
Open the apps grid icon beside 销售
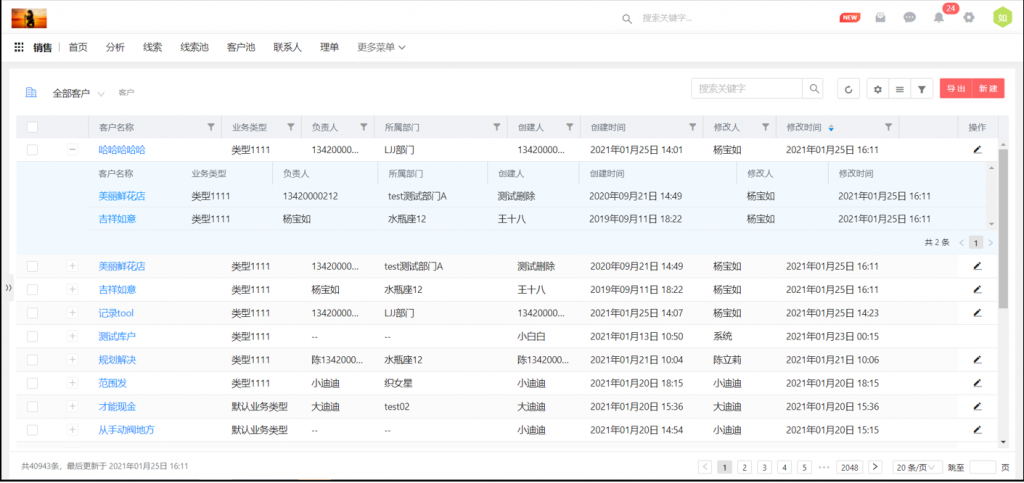(x=19, y=47)
